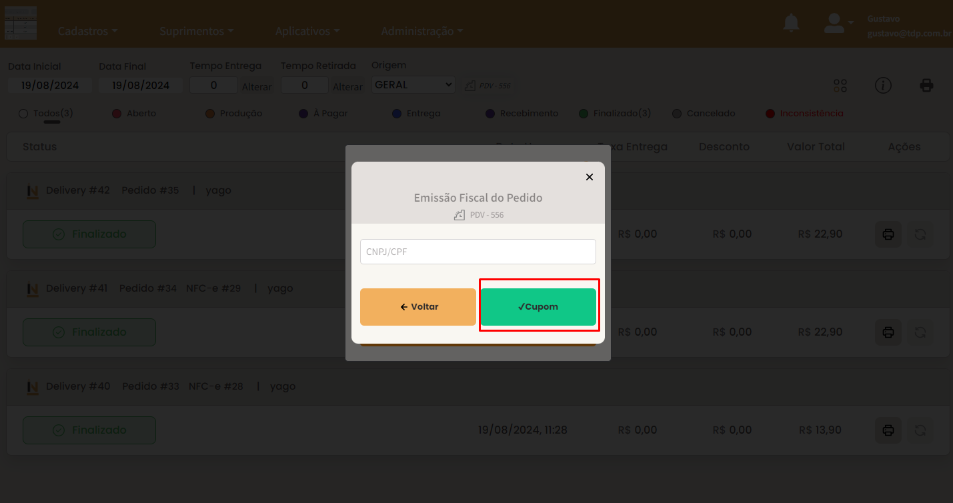Open the Cadastros menu

[88, 31]
